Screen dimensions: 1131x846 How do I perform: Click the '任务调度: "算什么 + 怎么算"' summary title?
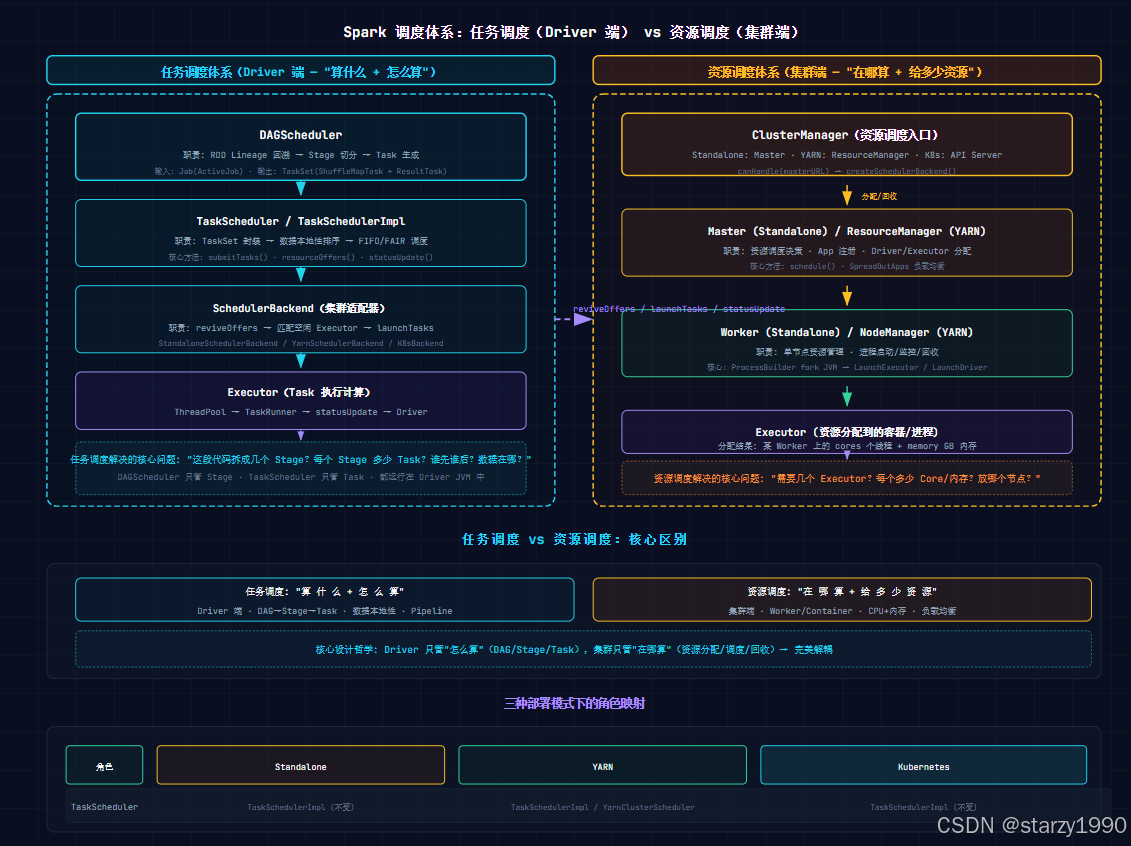tap(325, 591)
